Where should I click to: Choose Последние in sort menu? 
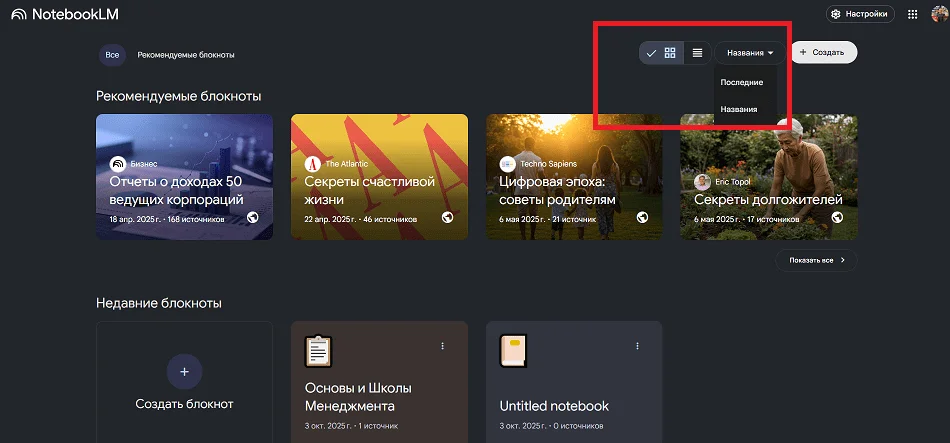click(x=742, y=82)
